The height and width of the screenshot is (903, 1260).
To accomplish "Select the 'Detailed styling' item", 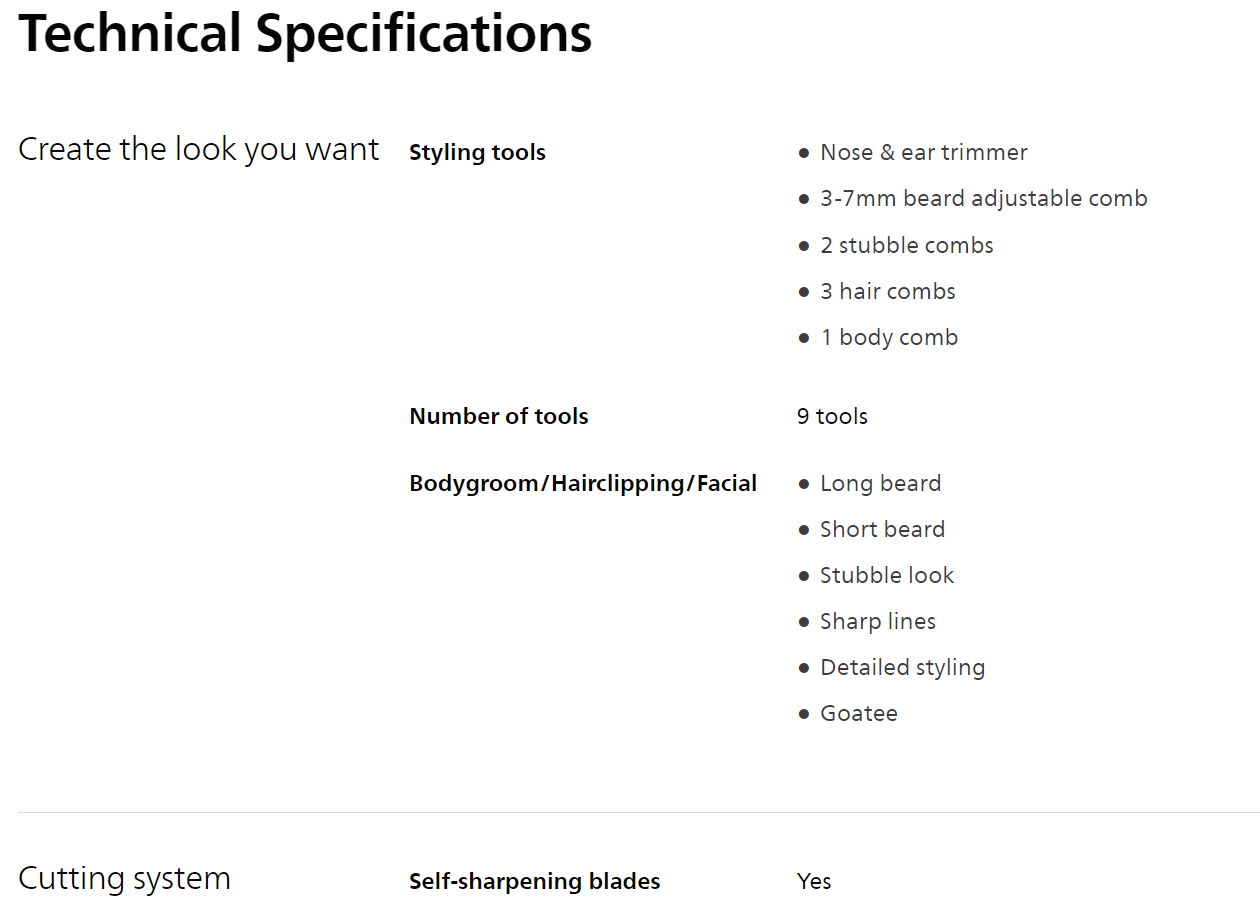I will tap(902, 667).
